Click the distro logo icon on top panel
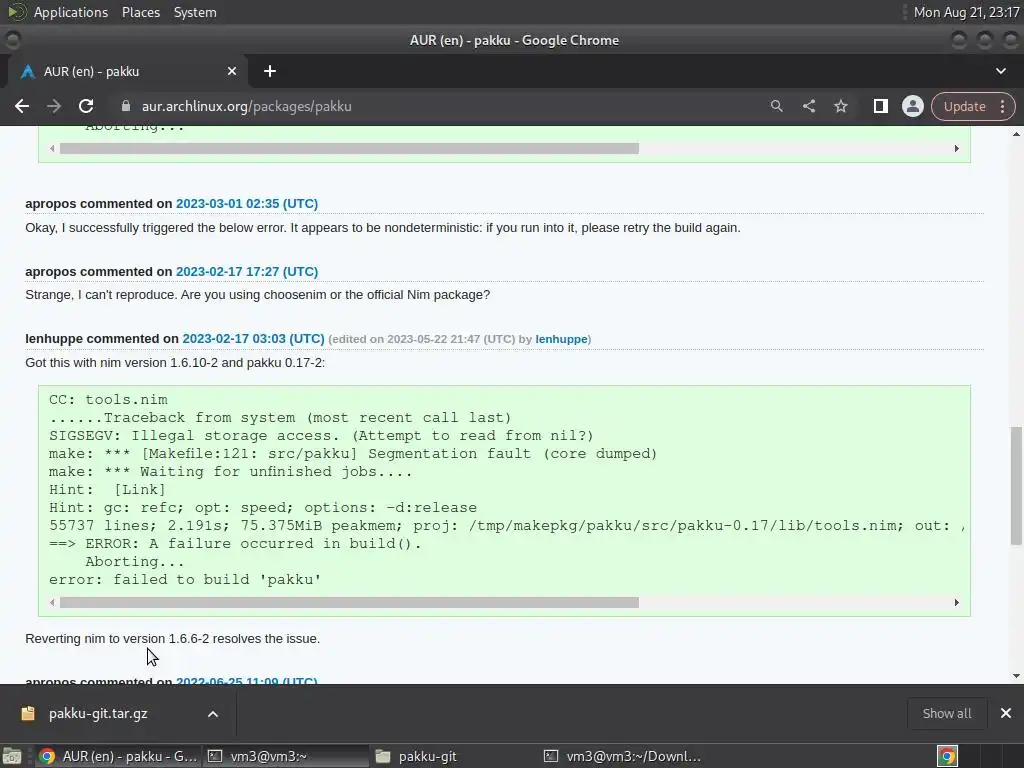The height and width of the screenshot is (768, 1024). point(17,12)
